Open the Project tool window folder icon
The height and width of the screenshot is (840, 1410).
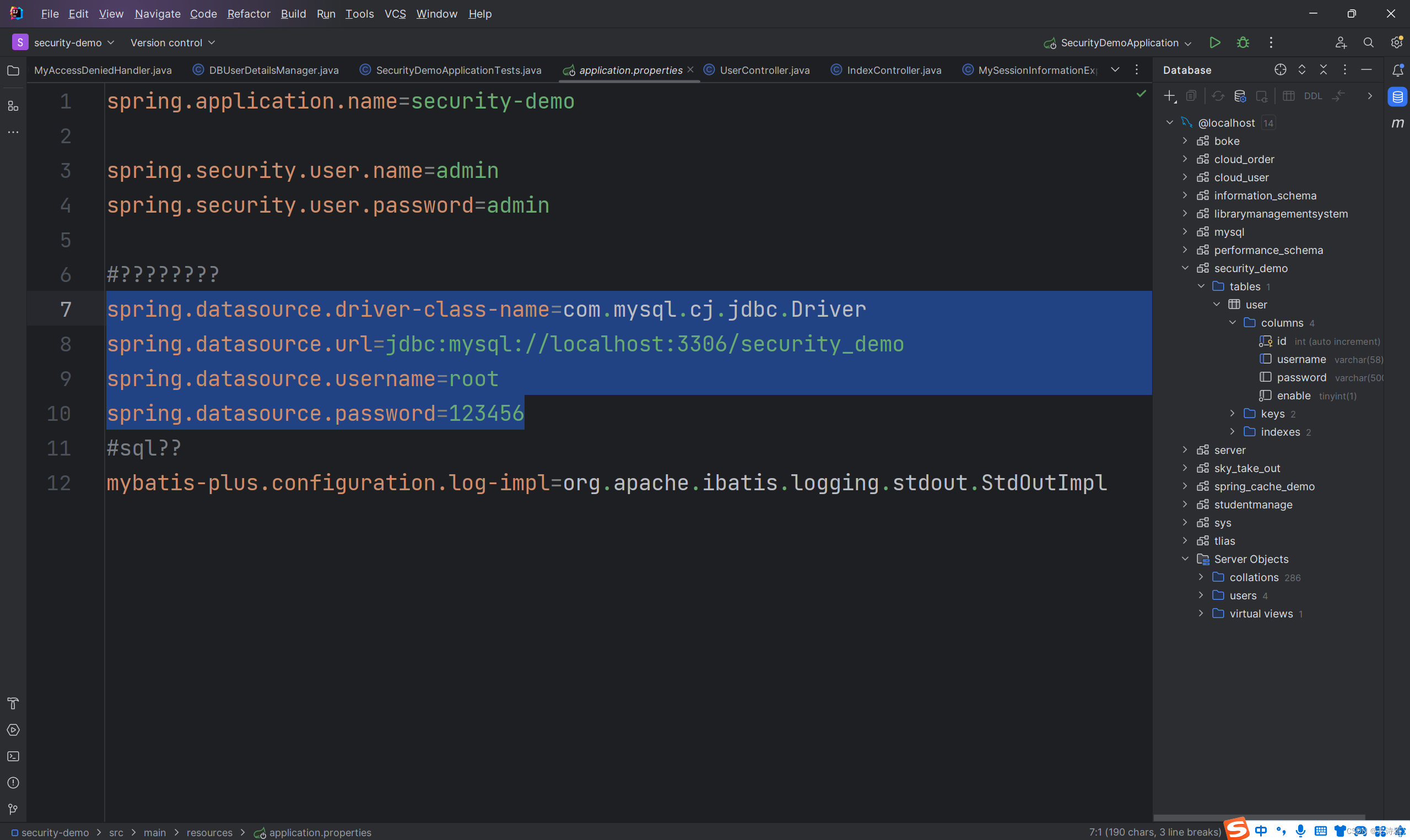13,71
